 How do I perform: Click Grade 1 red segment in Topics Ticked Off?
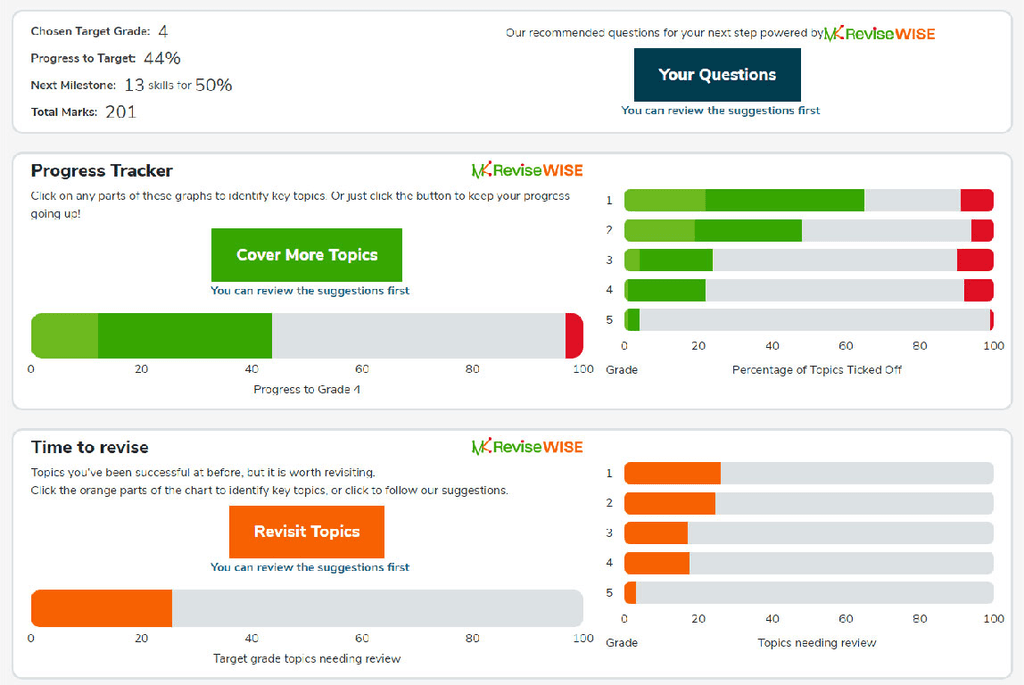click(976, 200)
